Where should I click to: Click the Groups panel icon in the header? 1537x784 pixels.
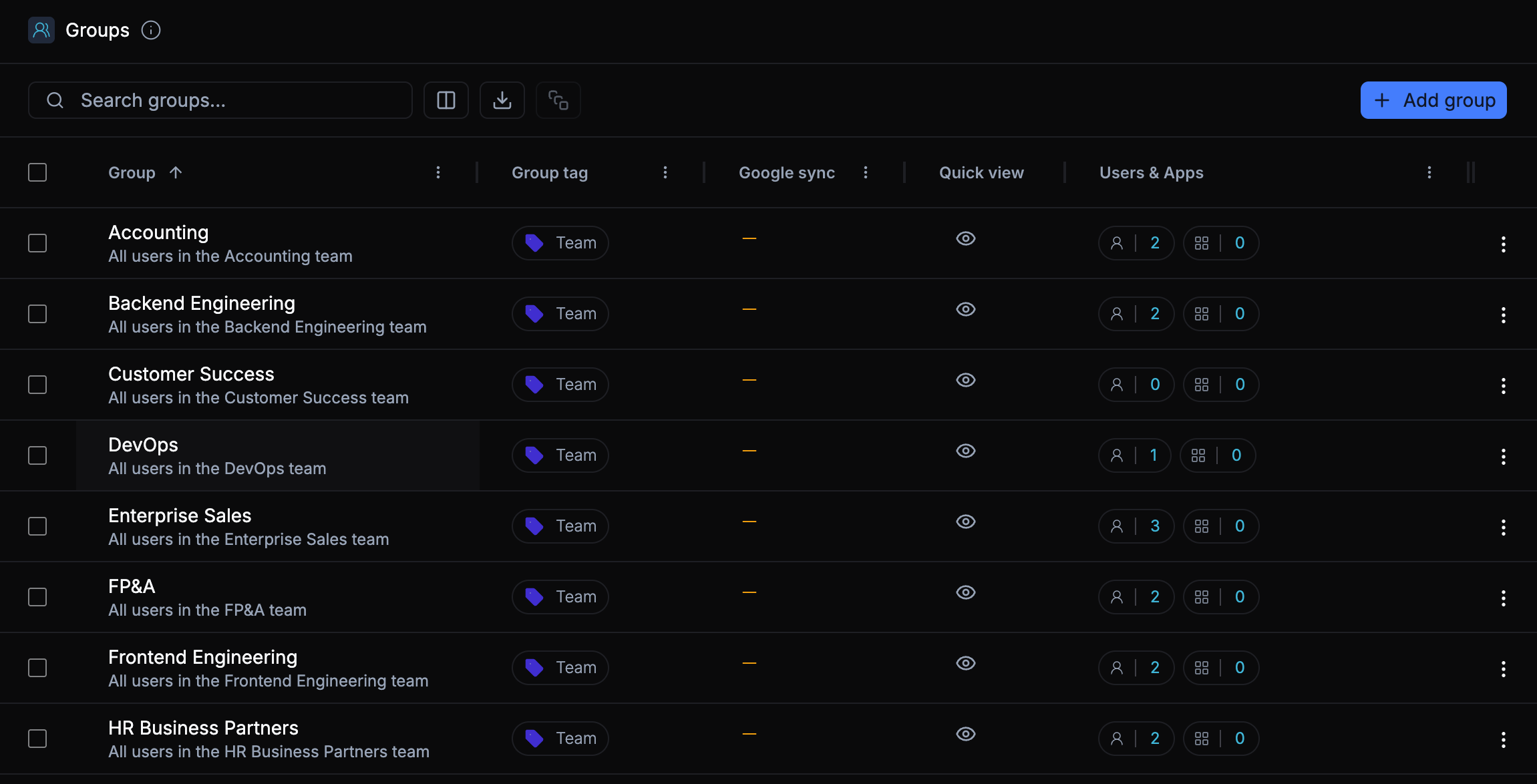click(41, 30)
